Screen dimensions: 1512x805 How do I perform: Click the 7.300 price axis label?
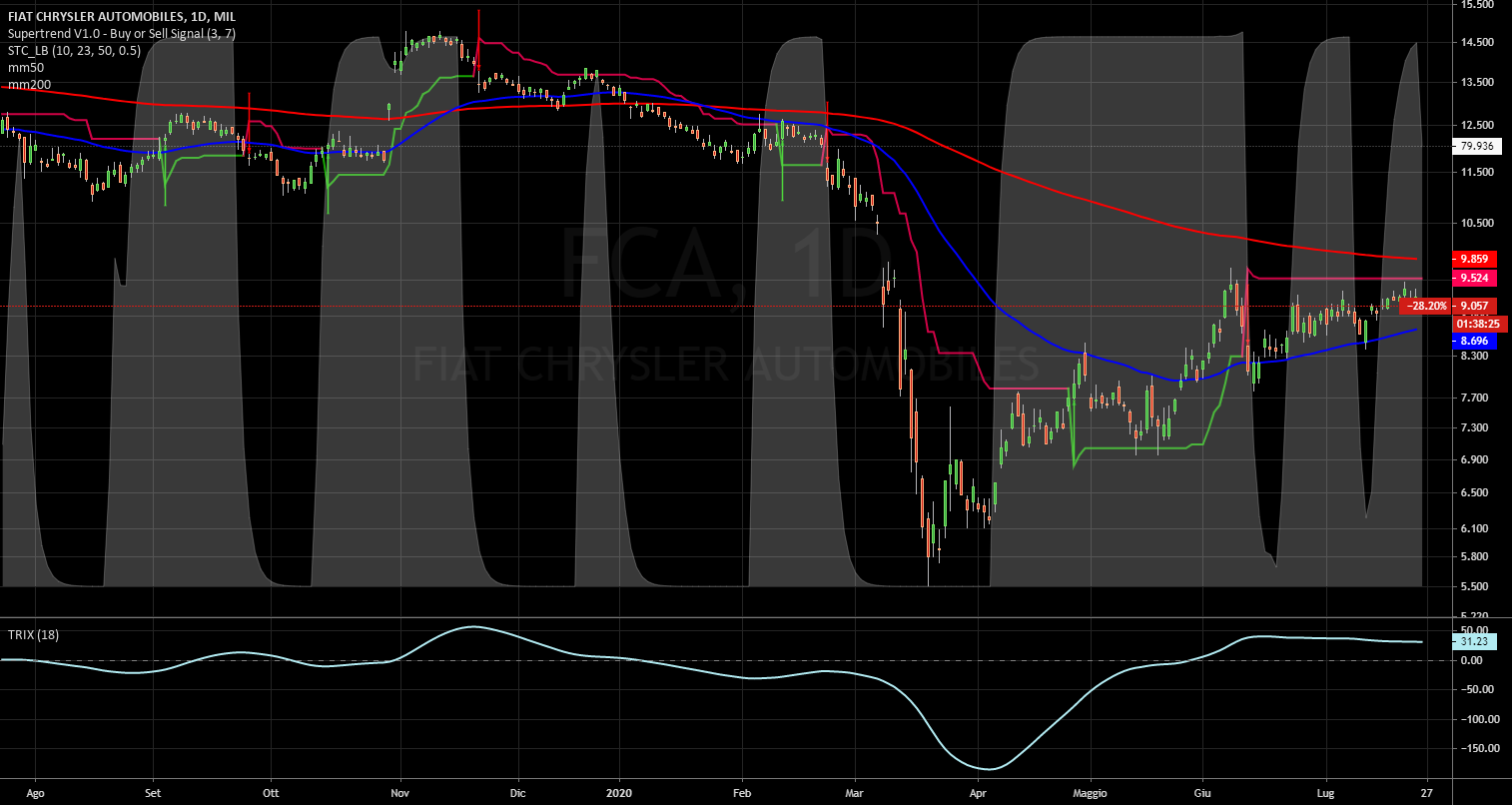(x=1474, y=427)
